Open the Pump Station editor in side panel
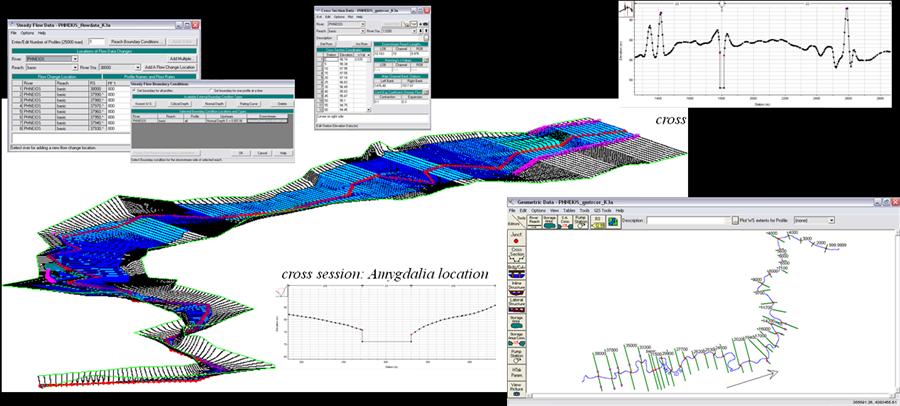This screenshot has width=900, height=406. point(516,356)
